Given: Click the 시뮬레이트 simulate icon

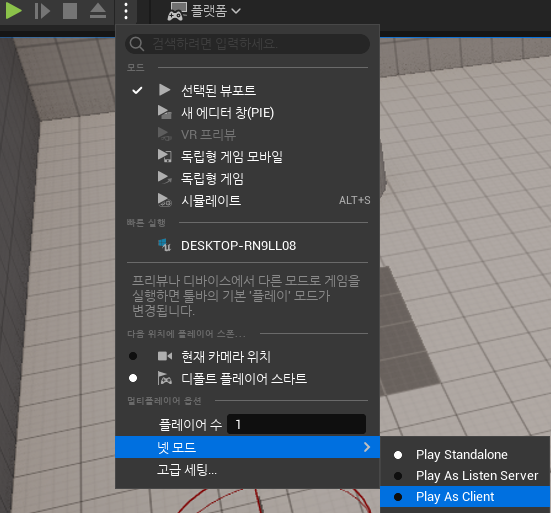Looking at the screenshot, I should click(164, 200).
